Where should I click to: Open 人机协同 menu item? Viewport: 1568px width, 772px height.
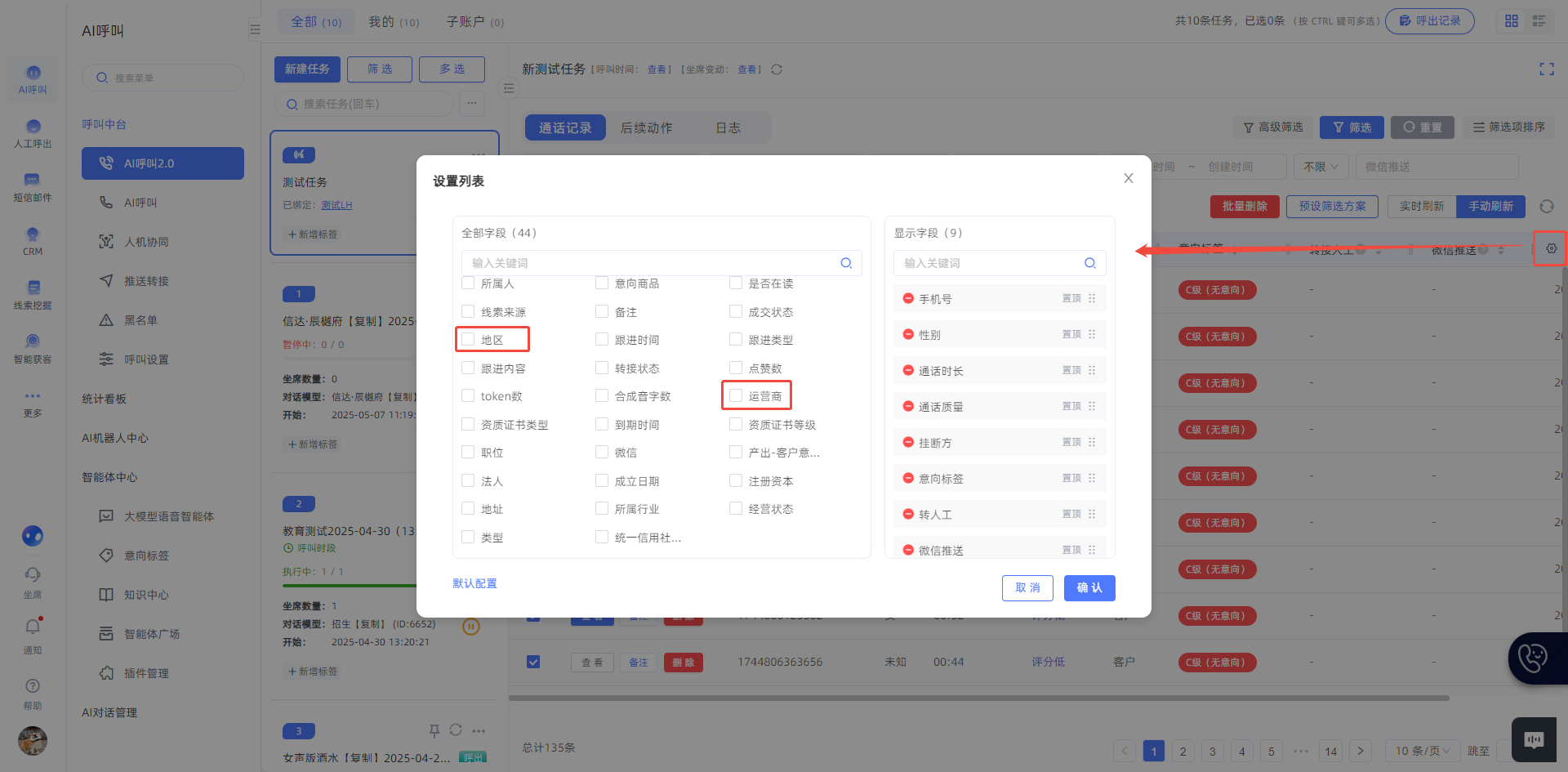coord(146,242)
